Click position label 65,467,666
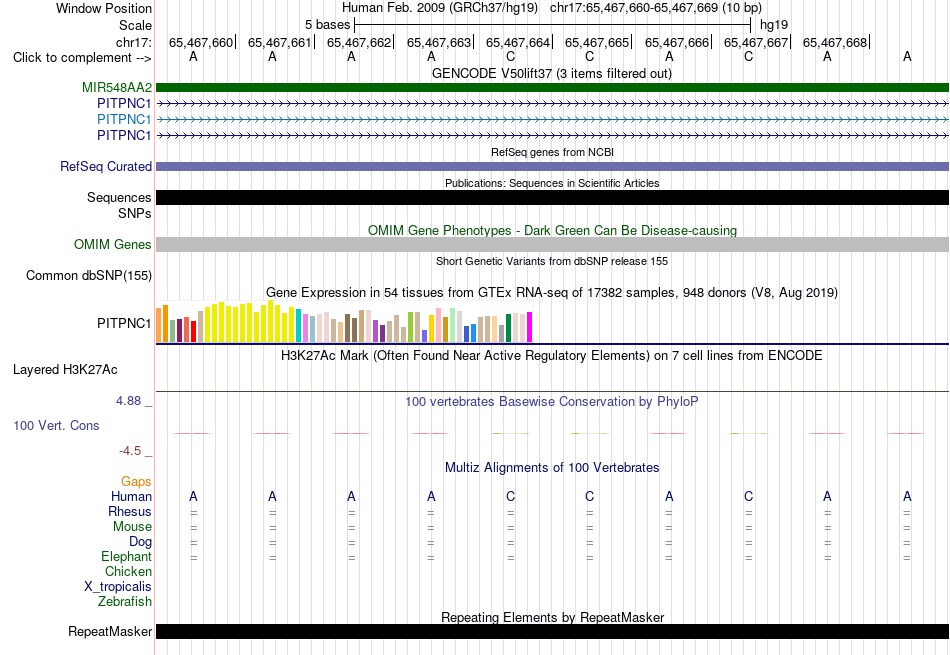 tap(677, 42)
